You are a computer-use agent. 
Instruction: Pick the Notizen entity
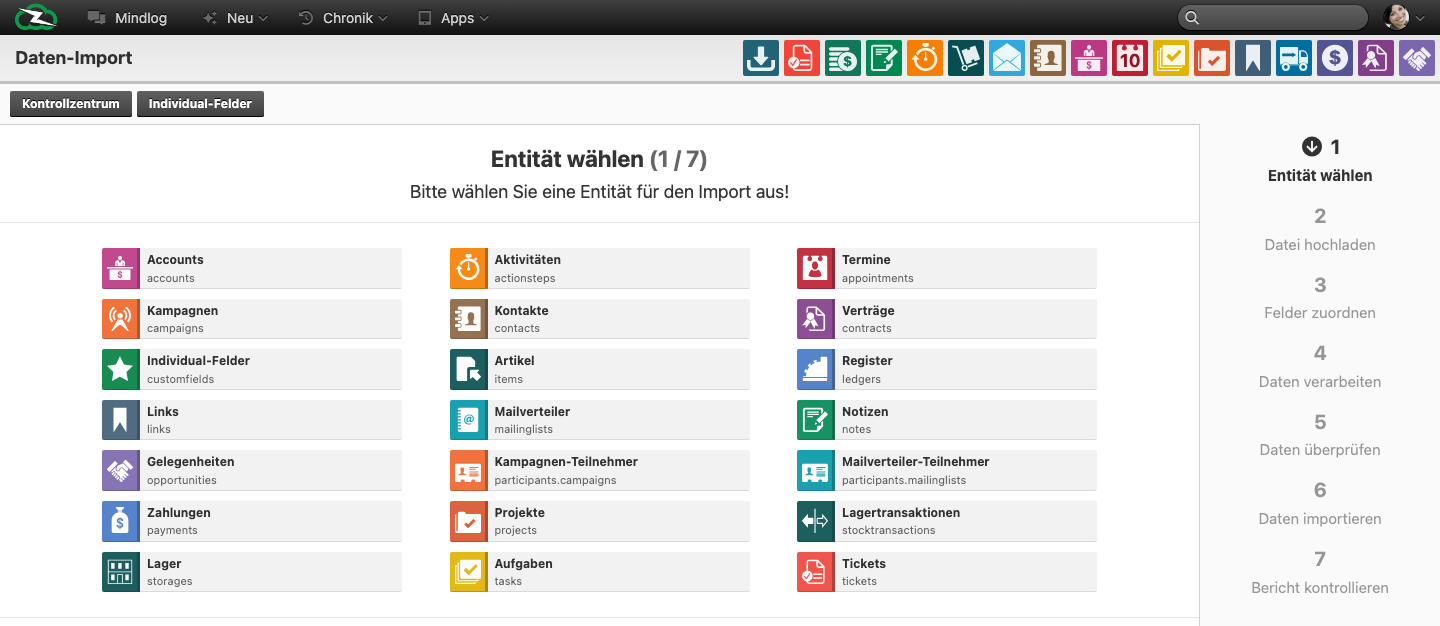[947, 420]
